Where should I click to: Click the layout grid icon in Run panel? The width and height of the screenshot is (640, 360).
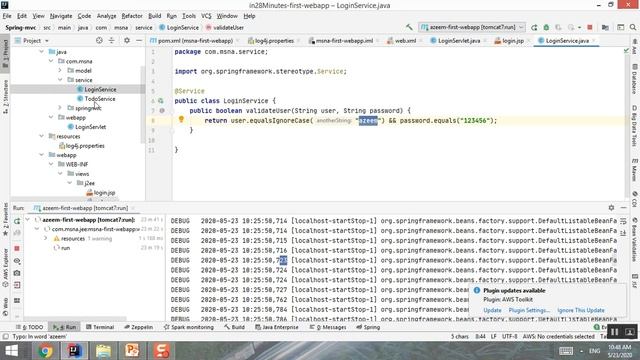(x=17, y=300)
